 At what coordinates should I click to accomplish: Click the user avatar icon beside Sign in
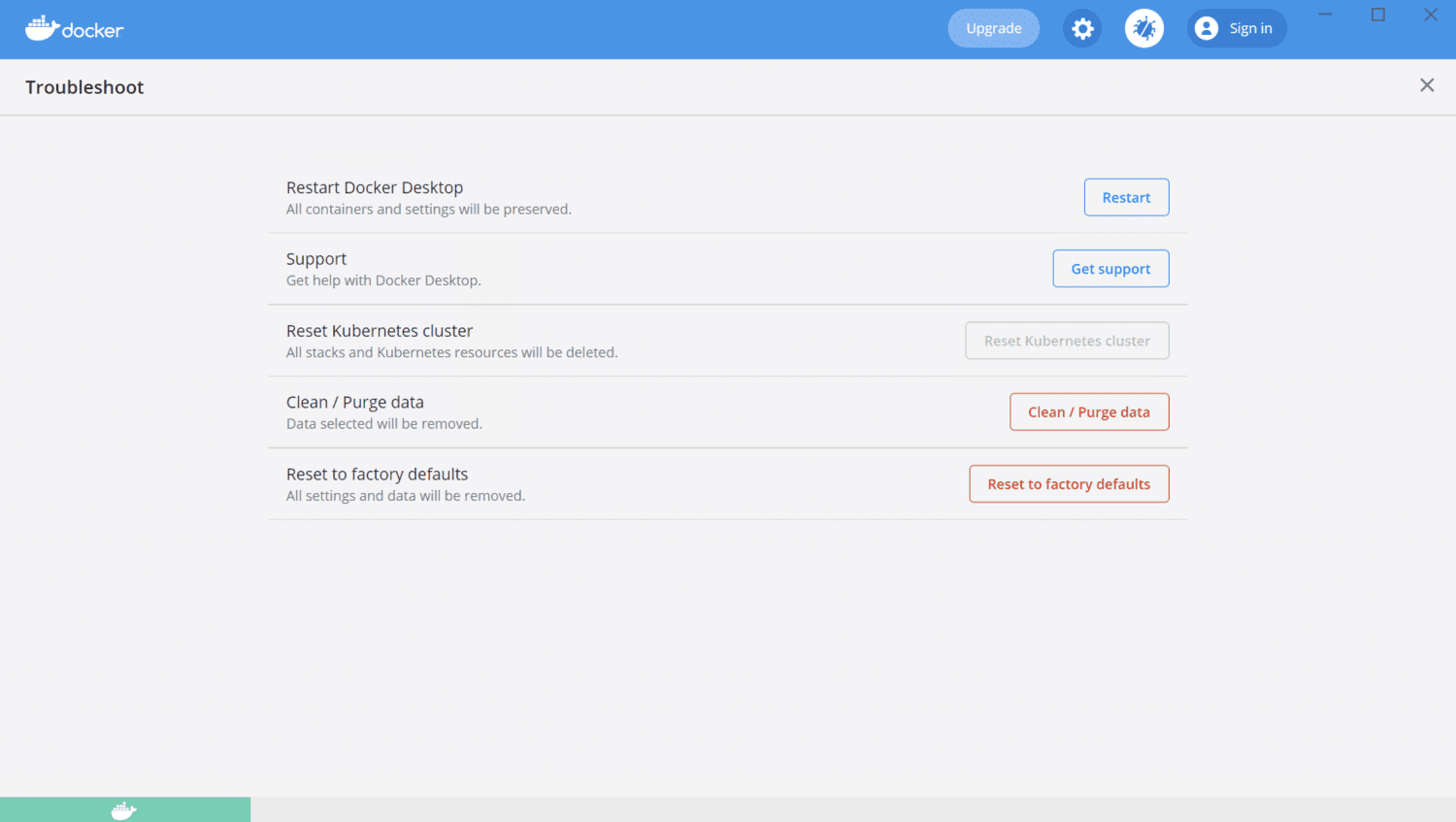coord(1207,29)
